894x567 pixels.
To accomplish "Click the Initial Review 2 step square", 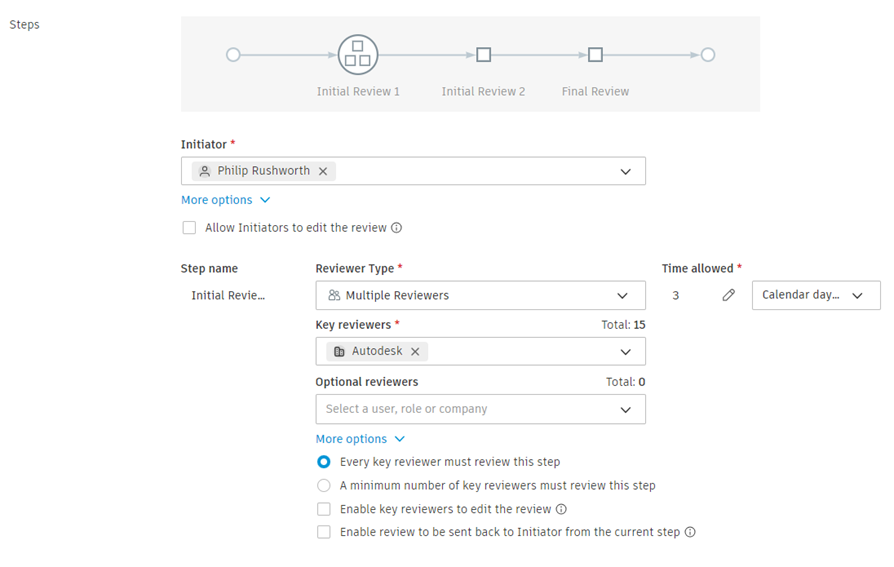I will coord(483,55).
